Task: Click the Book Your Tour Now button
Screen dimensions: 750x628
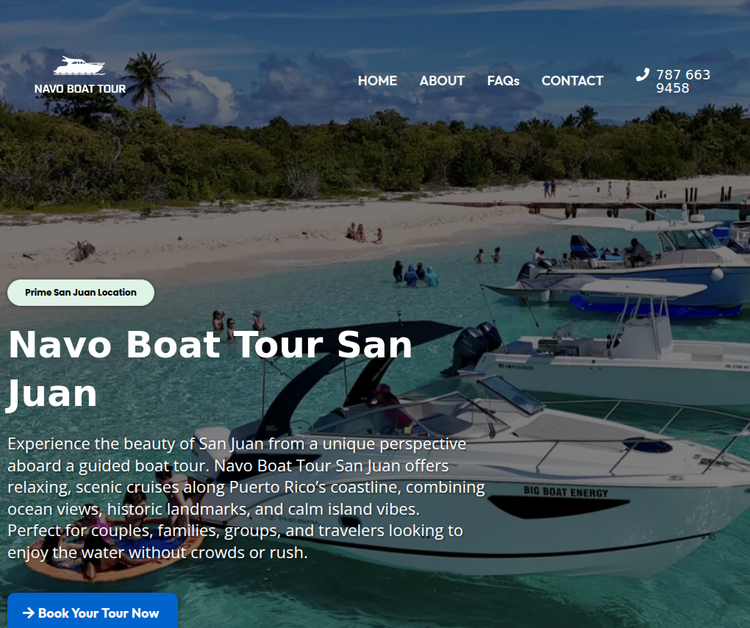Action: pyautogui.click(x=92, y=611)
